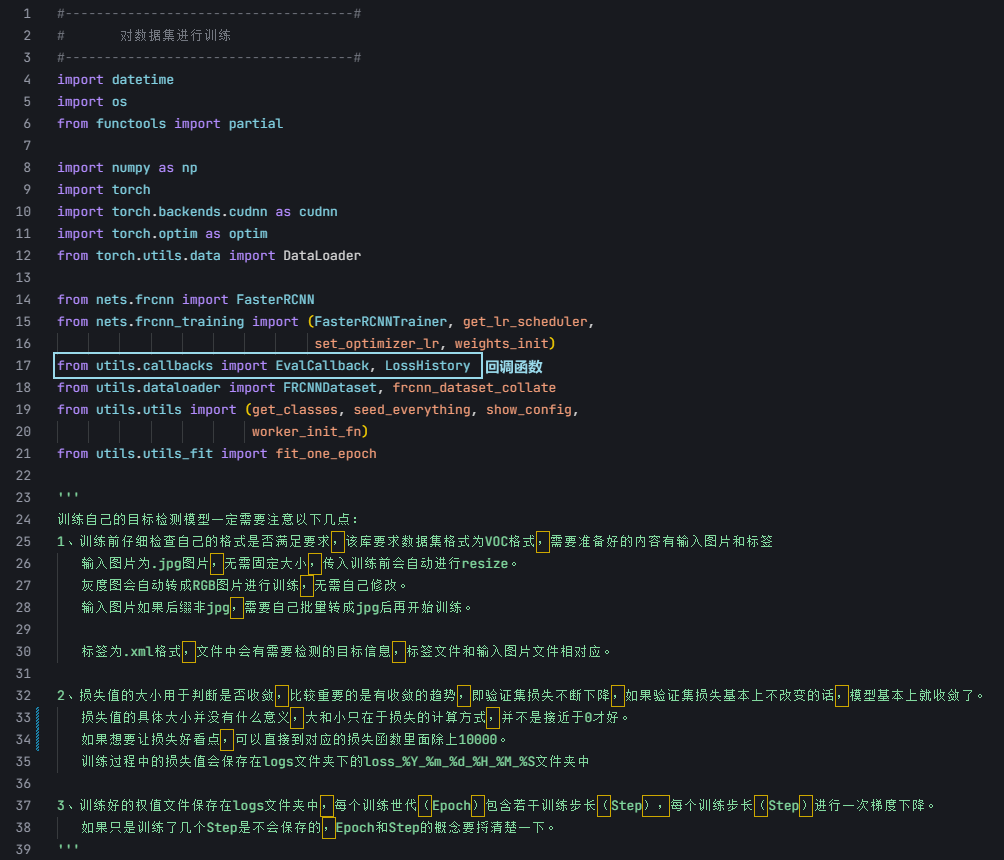Click seed_everything on line 19
Screen dimensions: 1004x860
click(411, 409)
